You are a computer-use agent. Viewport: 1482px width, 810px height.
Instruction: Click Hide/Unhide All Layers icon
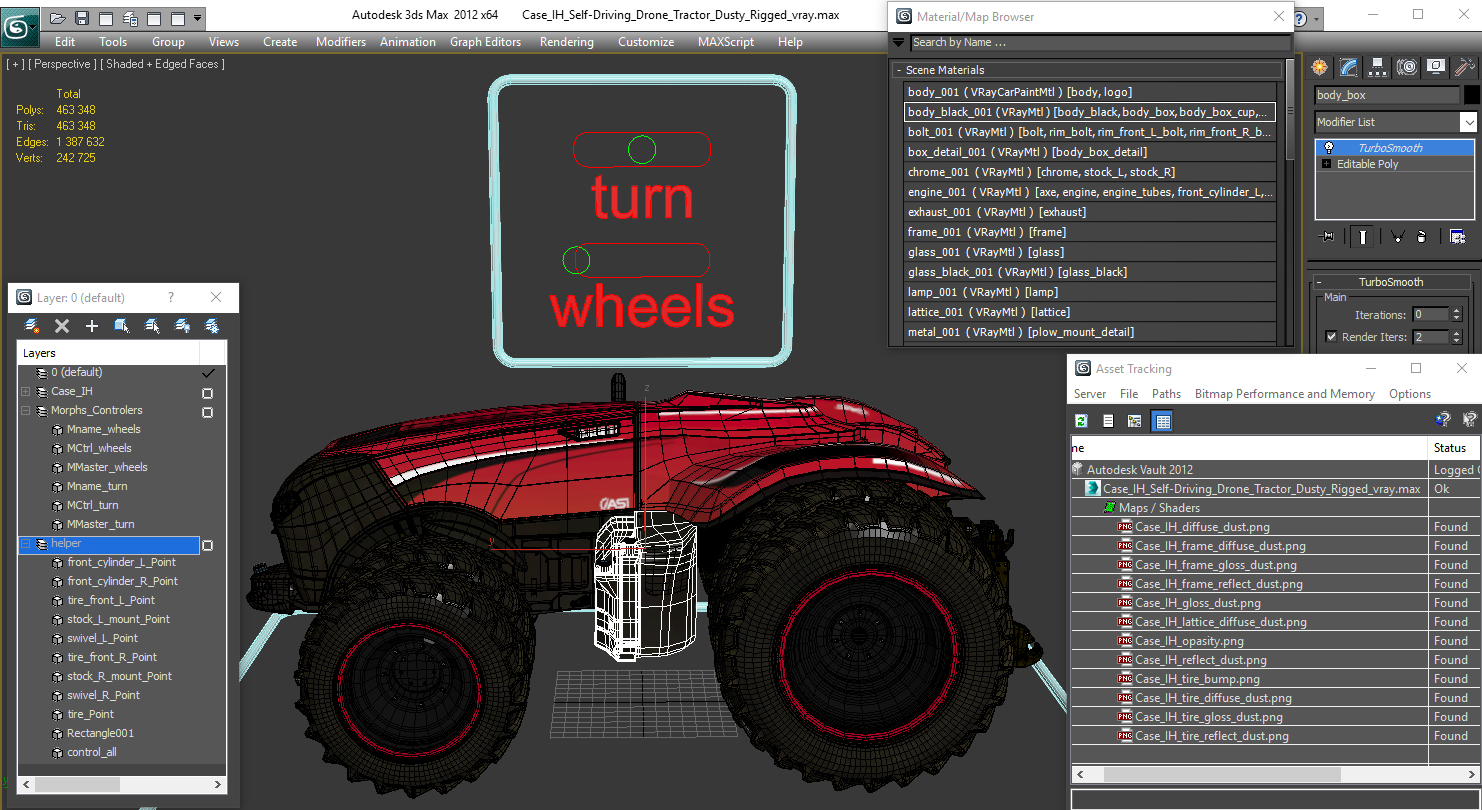[182, 326]
